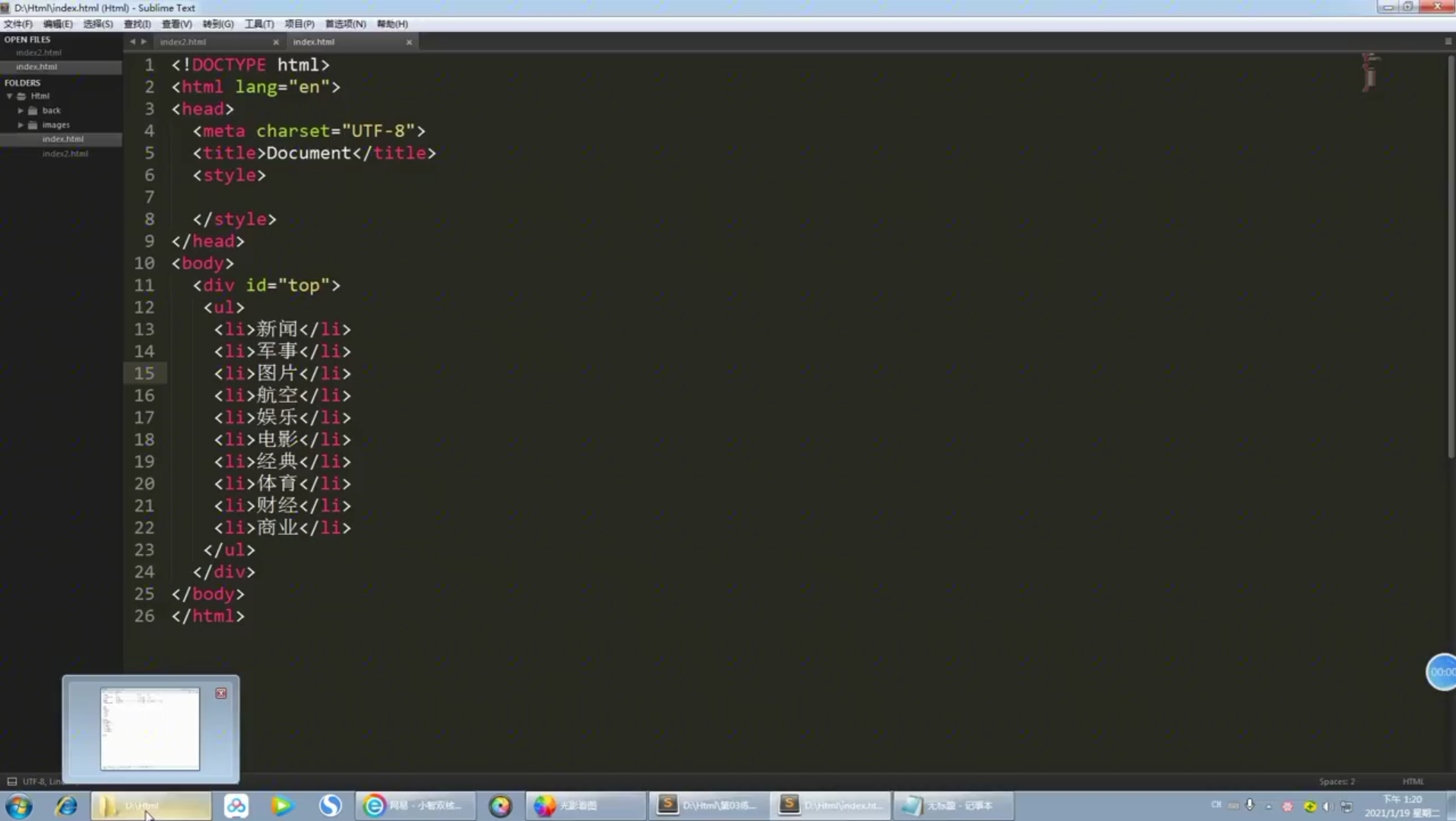Toggle the side bar status icon
Image resolution: width=1456 pixels, height=821 pixels.
click(x=11, y=781)
